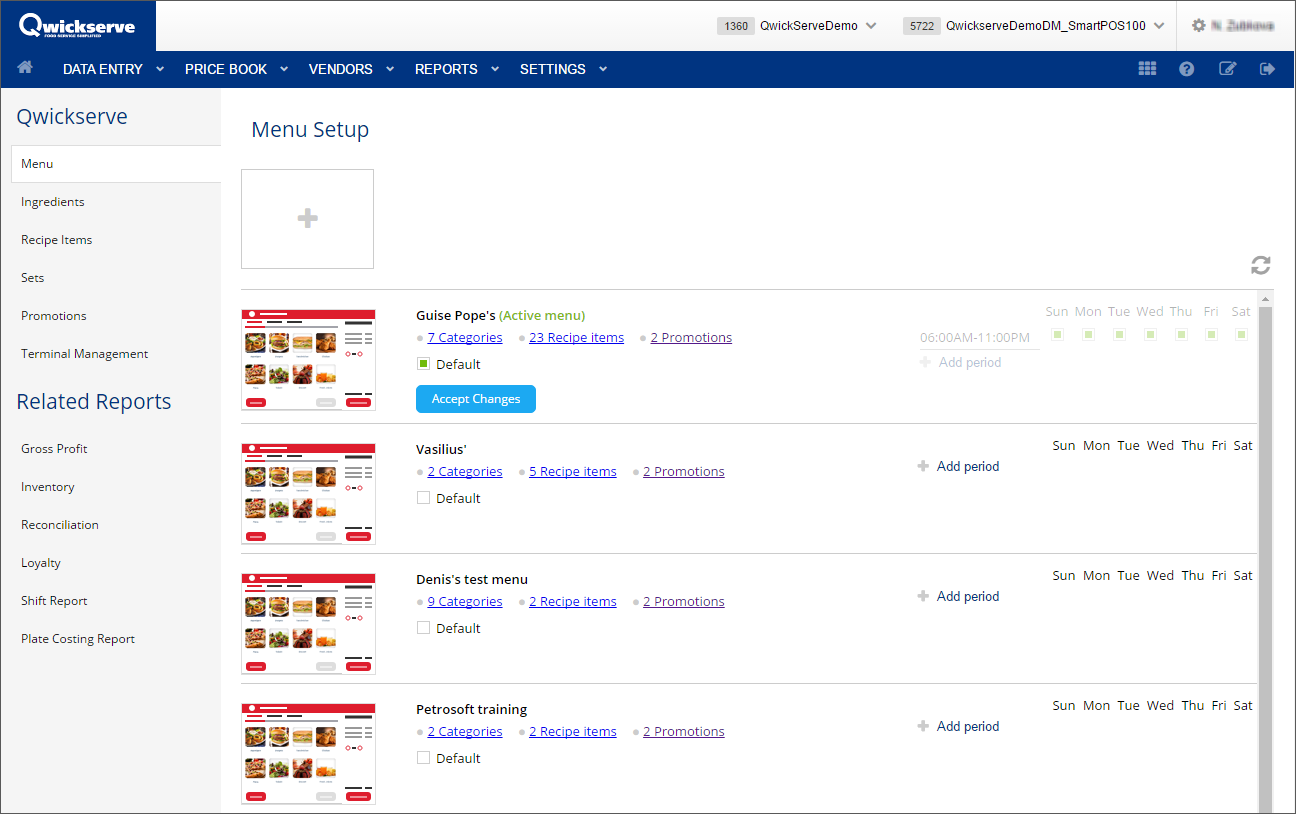Click the sign out icon

(1267, 69)
